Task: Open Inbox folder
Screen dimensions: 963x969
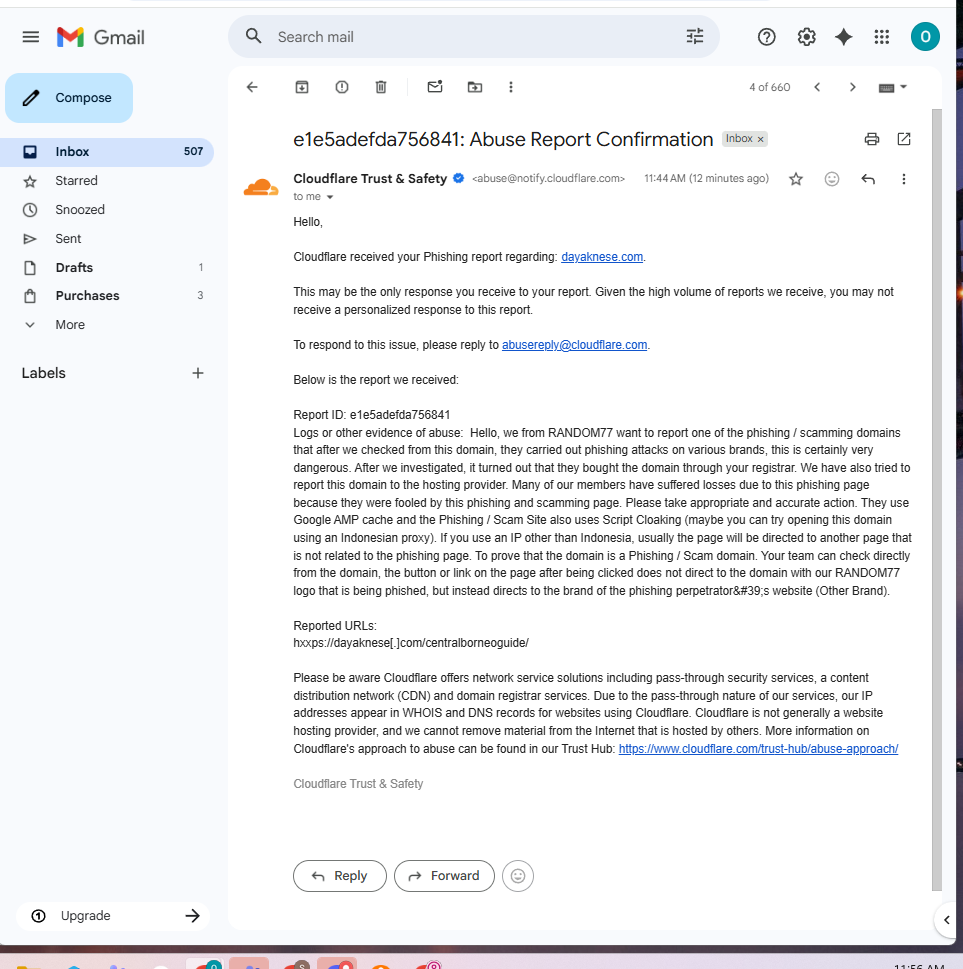Action: [107, 152]
